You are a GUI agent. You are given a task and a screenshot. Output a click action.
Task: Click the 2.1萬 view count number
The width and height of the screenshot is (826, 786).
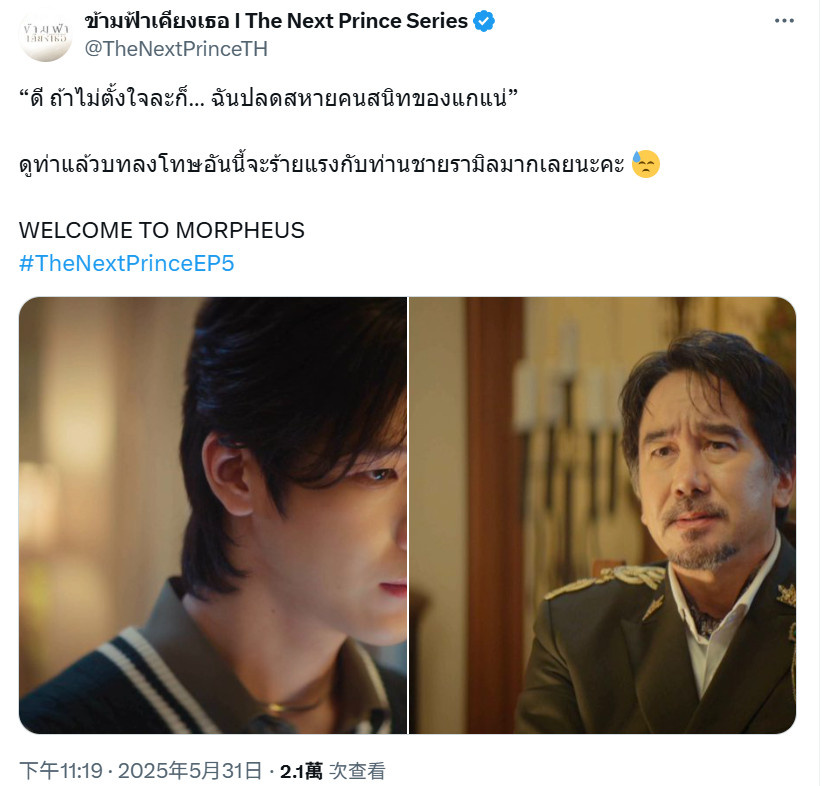301,771
